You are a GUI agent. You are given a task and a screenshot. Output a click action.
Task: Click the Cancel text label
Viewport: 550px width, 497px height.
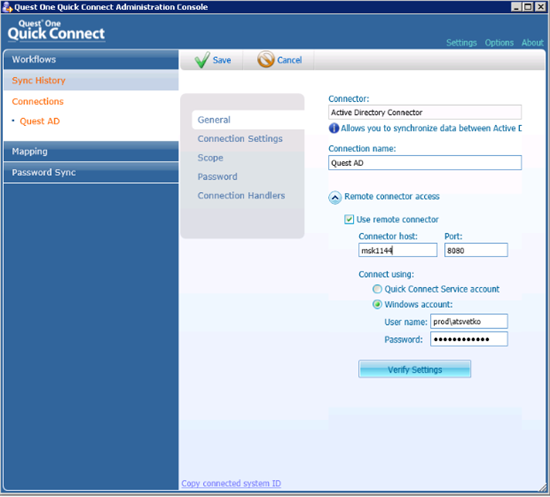289,60
